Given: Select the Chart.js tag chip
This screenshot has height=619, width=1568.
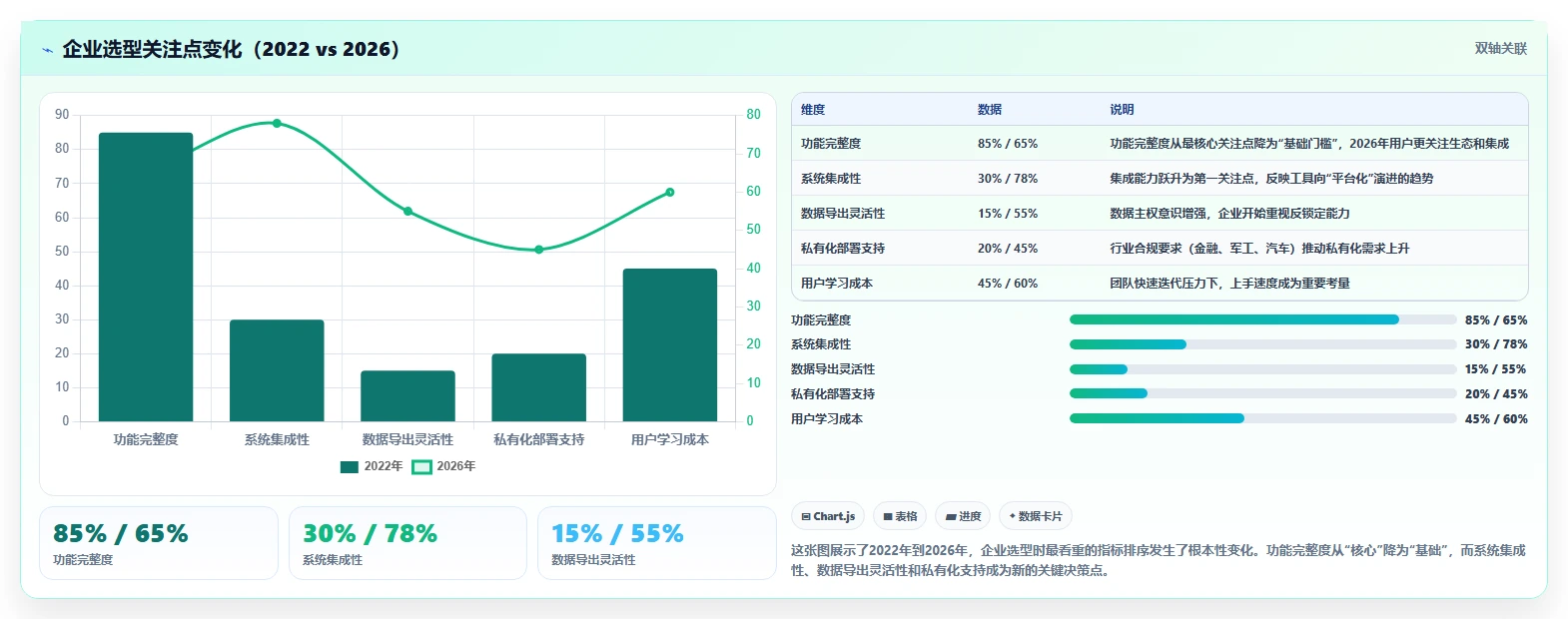Looking at the screenshot, I should pyautogui.click(x=828, y=516).
